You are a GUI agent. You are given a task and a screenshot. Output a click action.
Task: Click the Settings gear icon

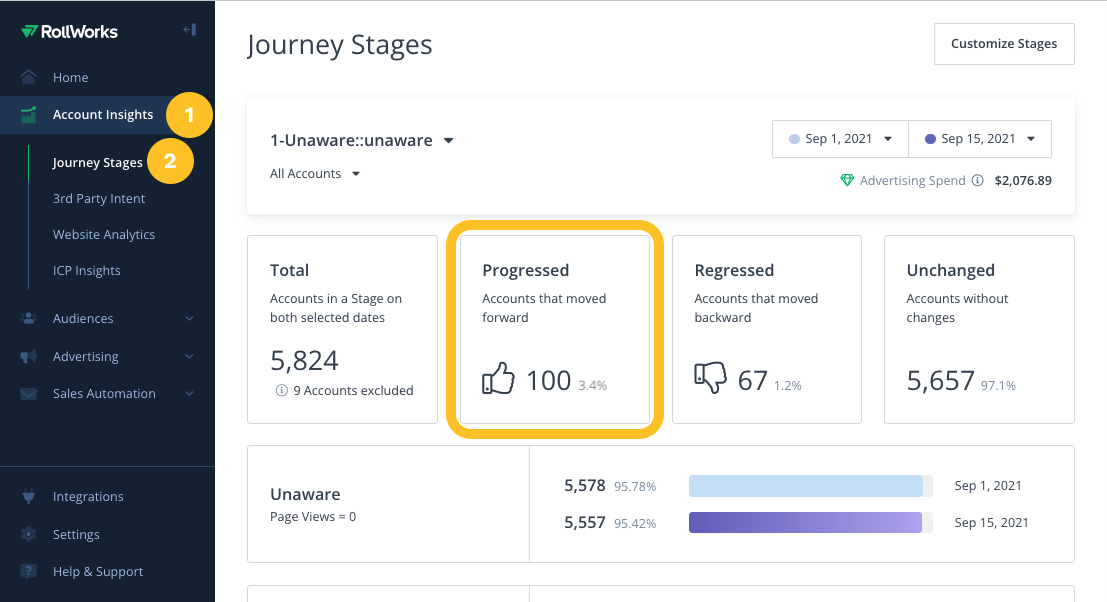coord(28,534)
